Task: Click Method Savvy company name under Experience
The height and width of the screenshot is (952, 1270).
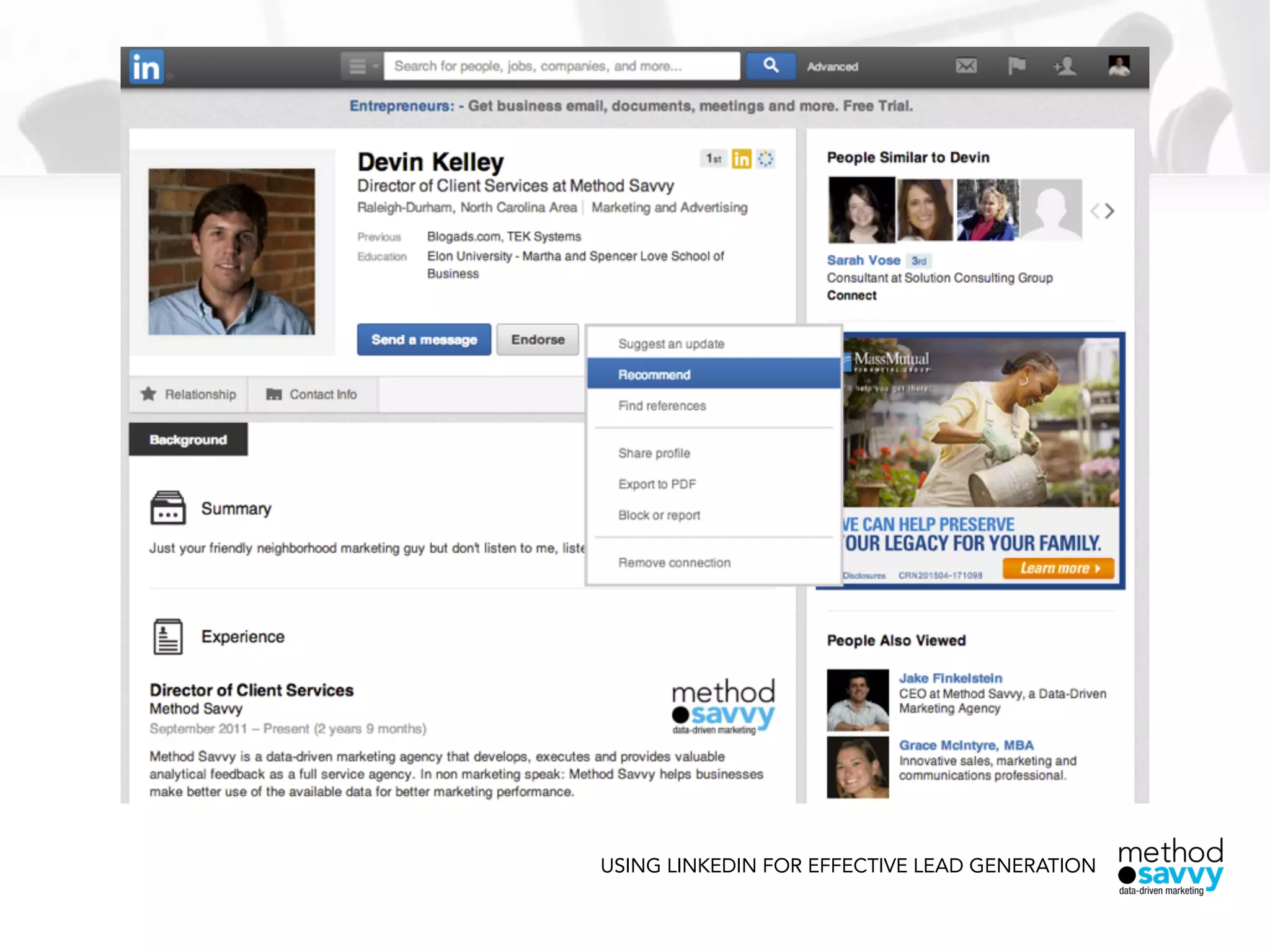Action: [x=195, y=708]
